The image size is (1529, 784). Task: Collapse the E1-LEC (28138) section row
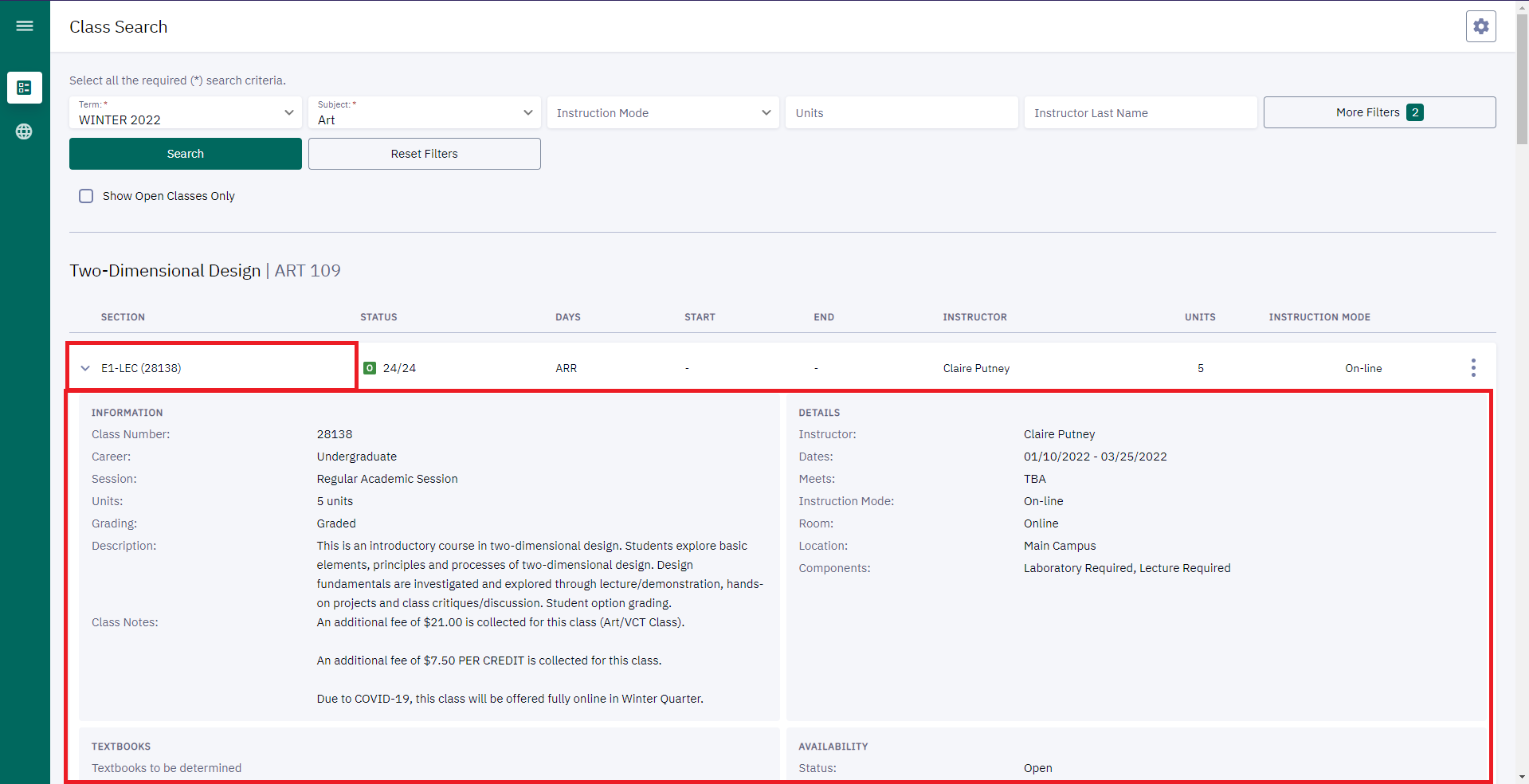click(86, 368)
